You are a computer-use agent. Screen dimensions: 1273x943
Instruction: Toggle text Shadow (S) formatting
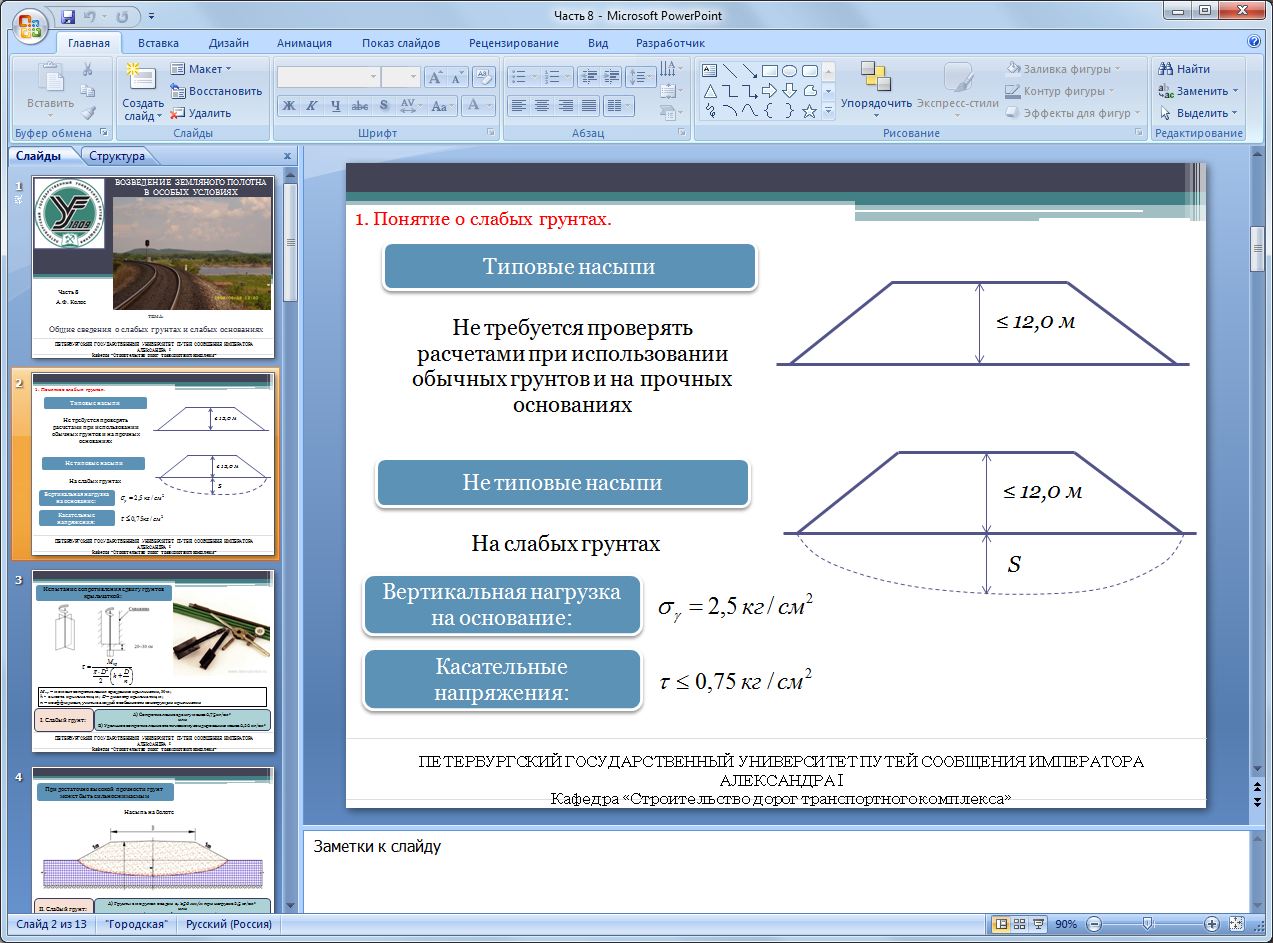pos(384,105)
